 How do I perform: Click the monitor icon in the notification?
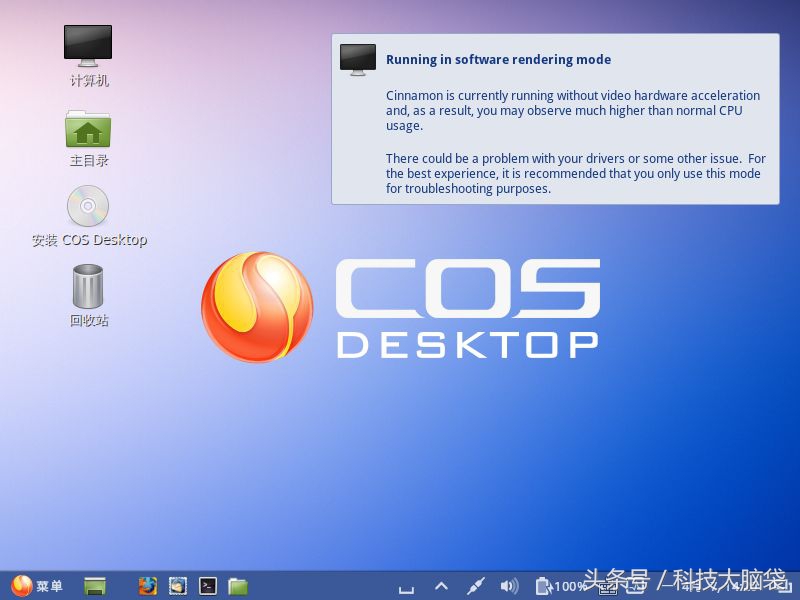point(358,59)
